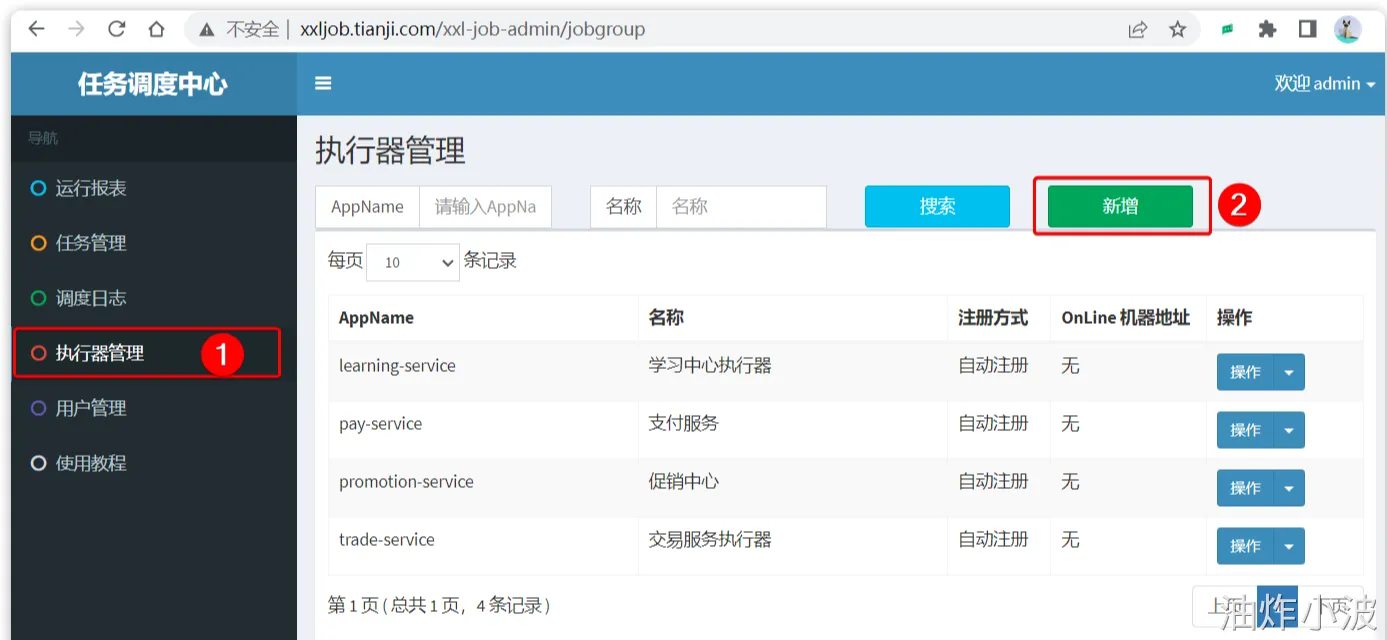1387x640 pixels.
Task: Go to browser home icon
Action: pyautogui.click(x=156, y=29)
